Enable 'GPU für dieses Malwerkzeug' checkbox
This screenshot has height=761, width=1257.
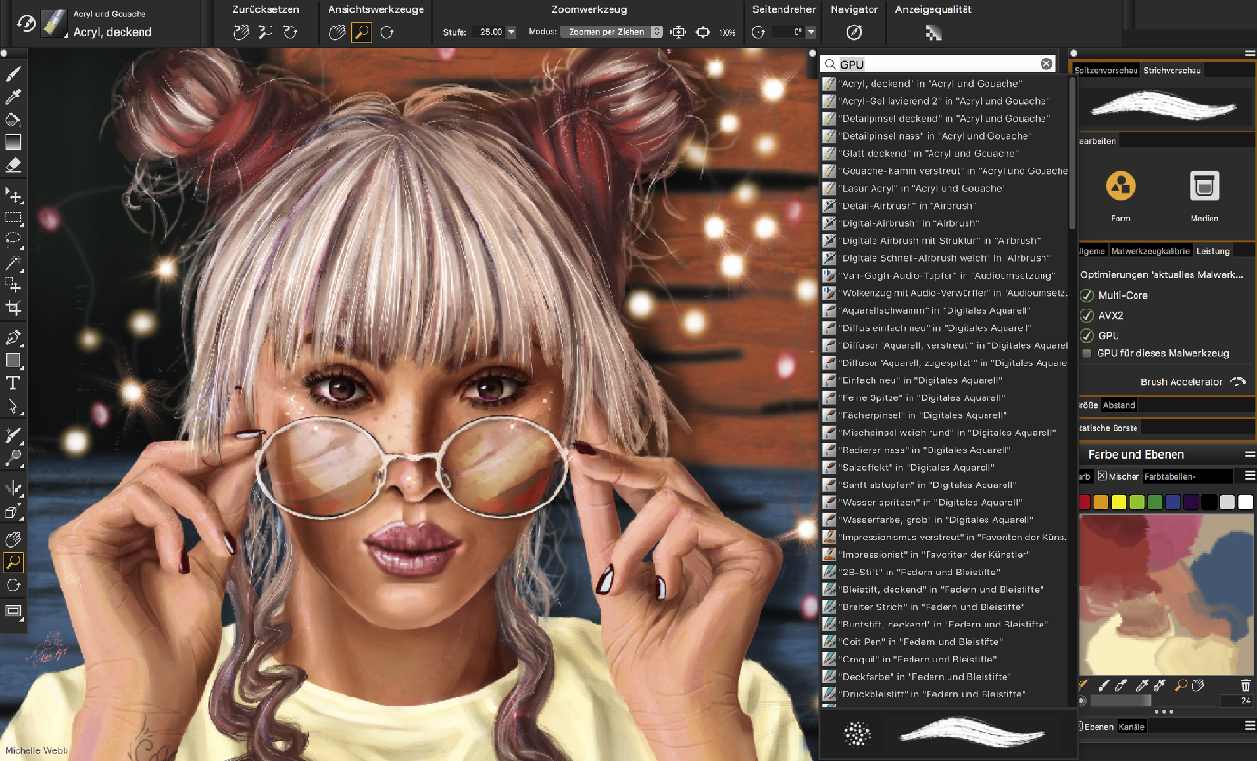point(1087,353)
